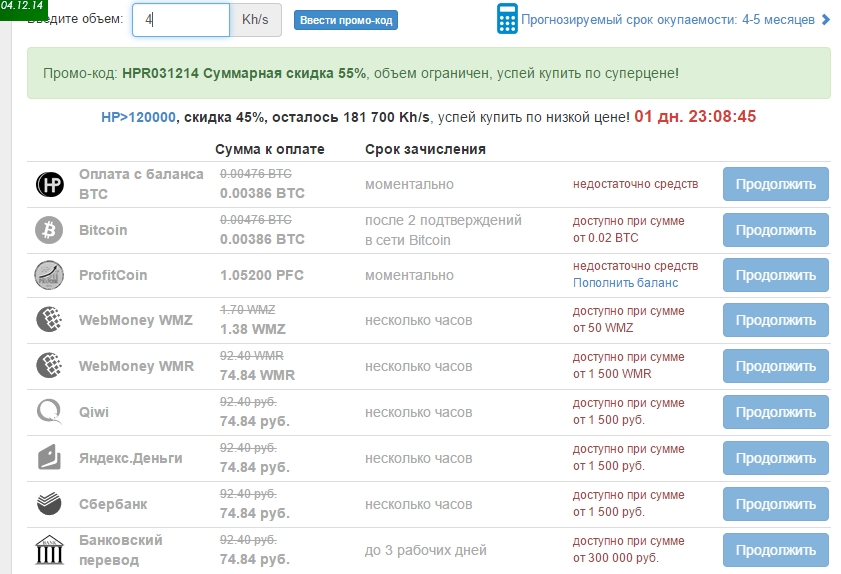The width and height of the screenshot is (841, 574).
Task: Click the Банковский перевод bank icon
Action: click(49, 550)
